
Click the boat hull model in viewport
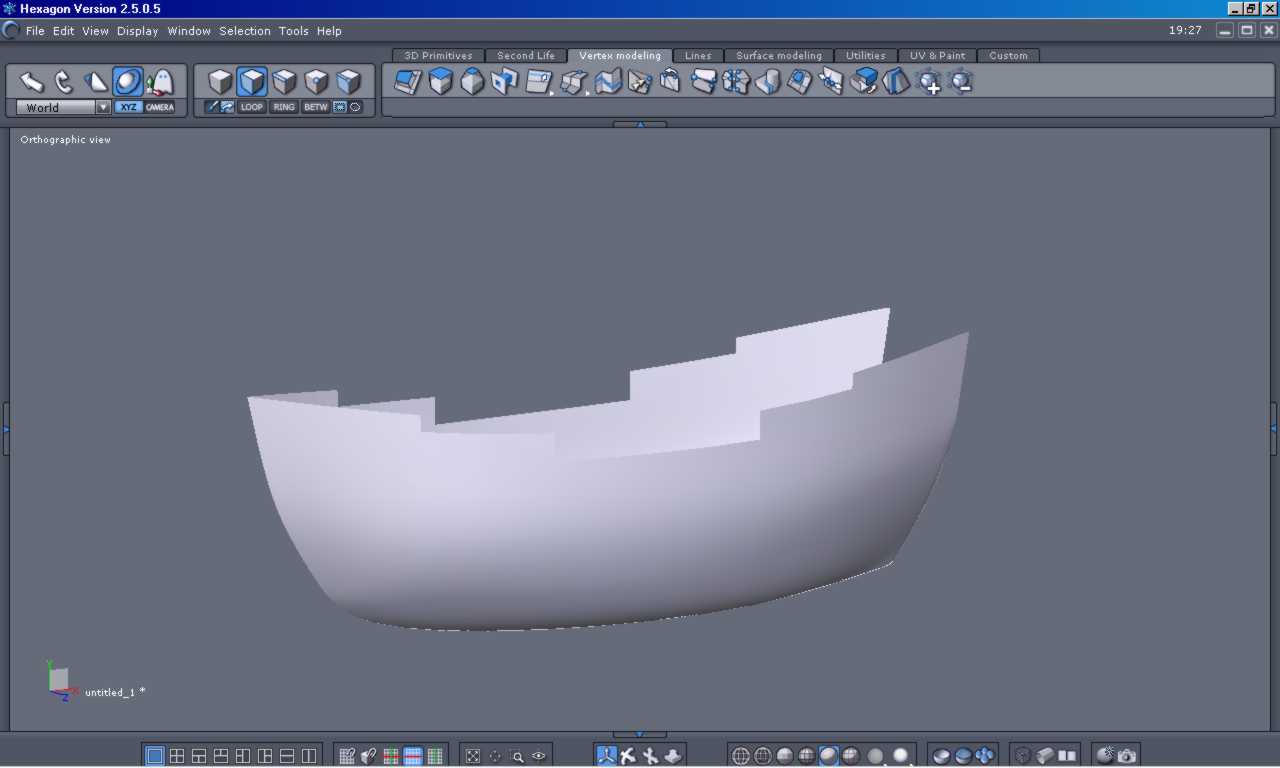point(600,530)
